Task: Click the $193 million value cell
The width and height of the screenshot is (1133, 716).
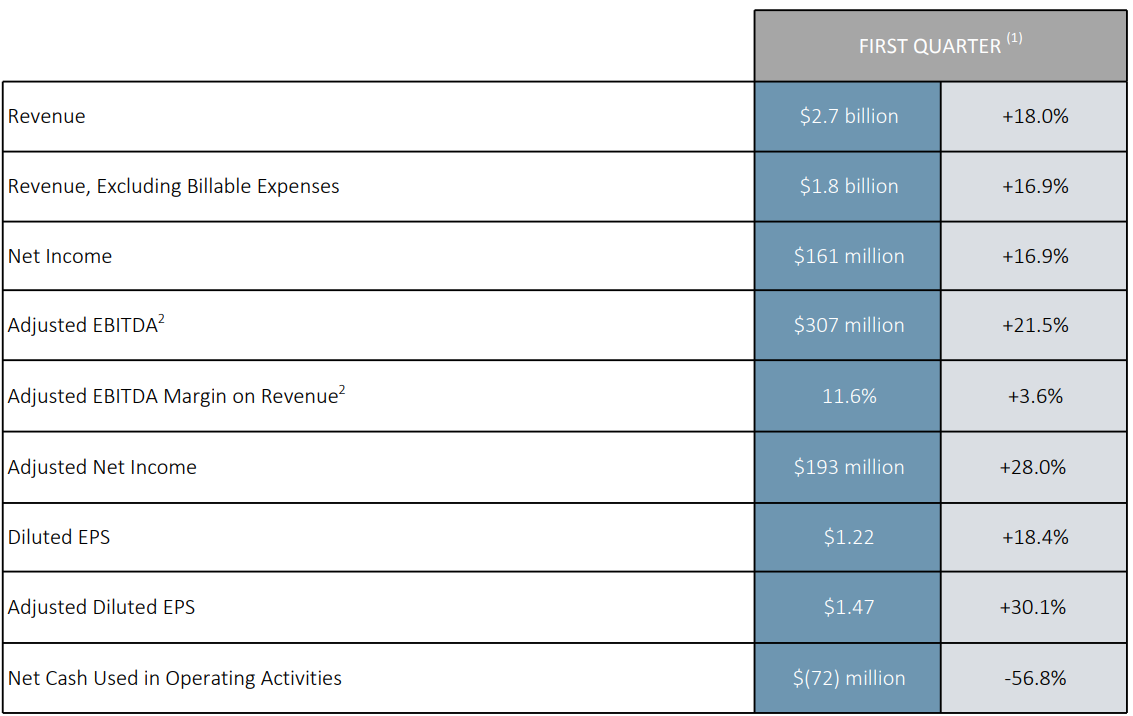Action: [848, 467]
